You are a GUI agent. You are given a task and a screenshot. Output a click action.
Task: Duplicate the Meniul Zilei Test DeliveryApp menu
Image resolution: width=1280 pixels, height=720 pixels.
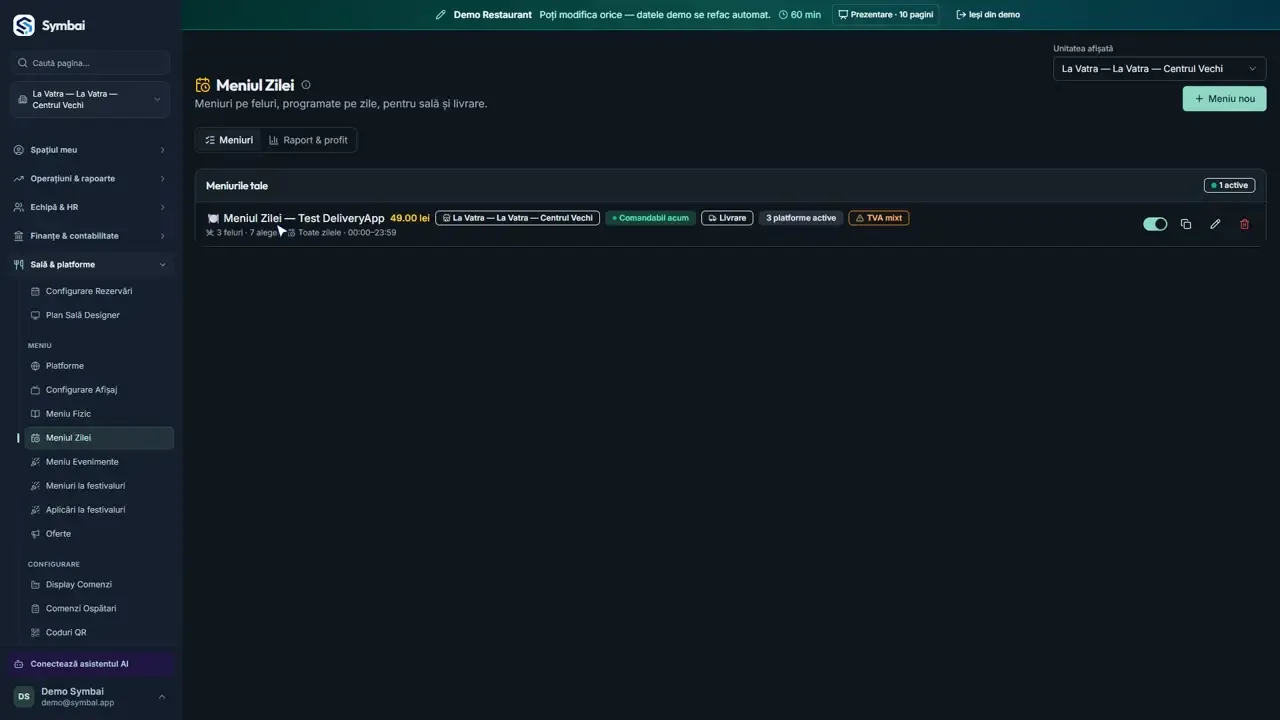click(x=1185, y=224)
